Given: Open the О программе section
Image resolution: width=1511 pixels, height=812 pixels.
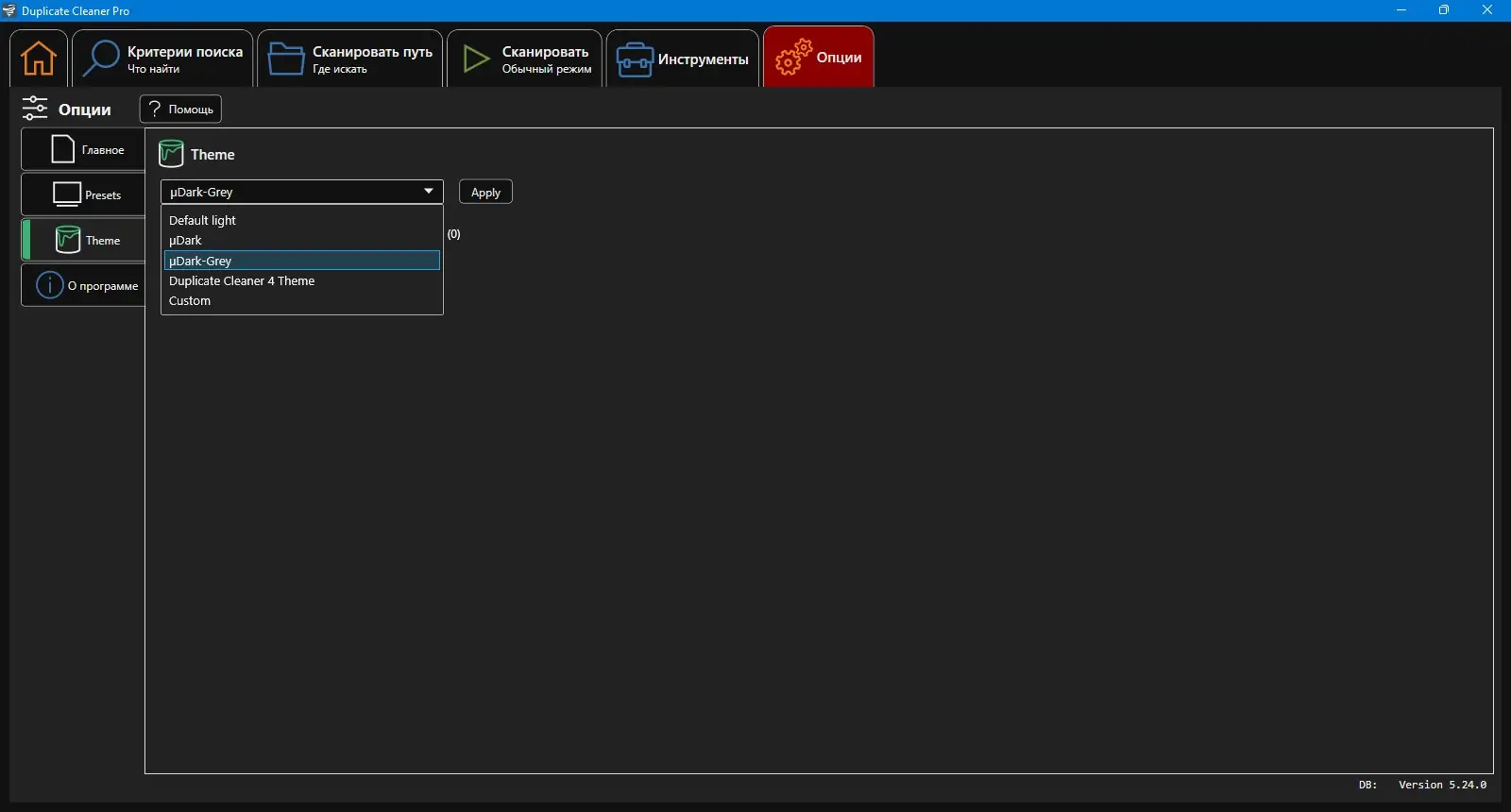Looking at the screenshot, I should pos(83,285).
